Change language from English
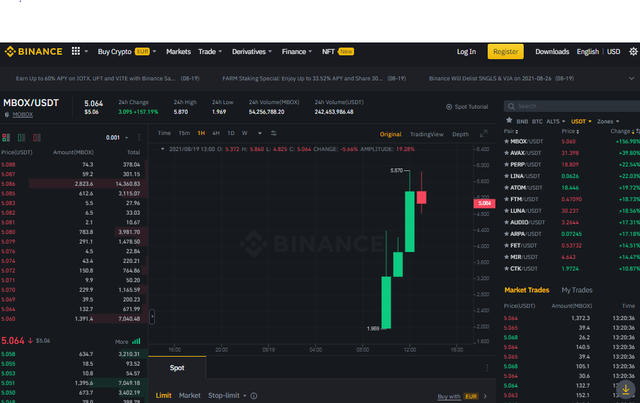 (587, 51)
